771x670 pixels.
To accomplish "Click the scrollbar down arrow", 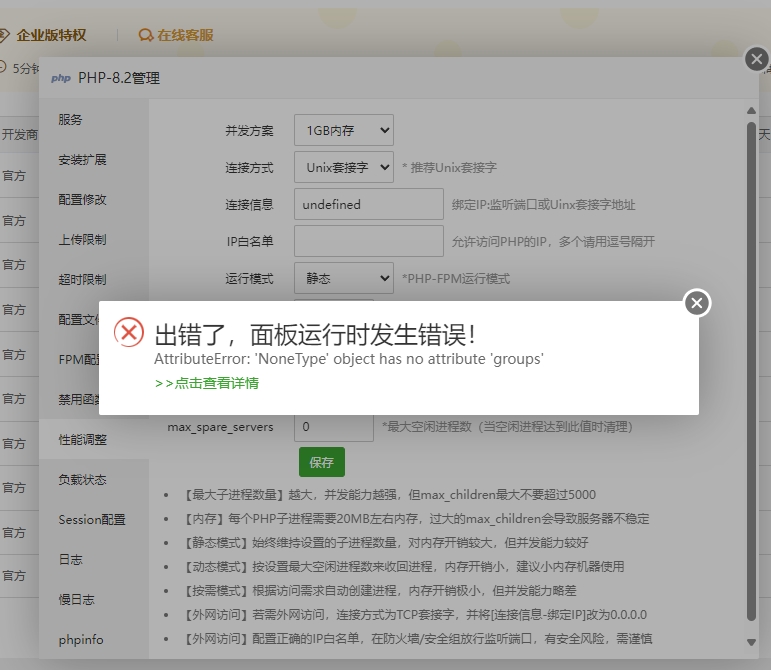I will [751, 642].
